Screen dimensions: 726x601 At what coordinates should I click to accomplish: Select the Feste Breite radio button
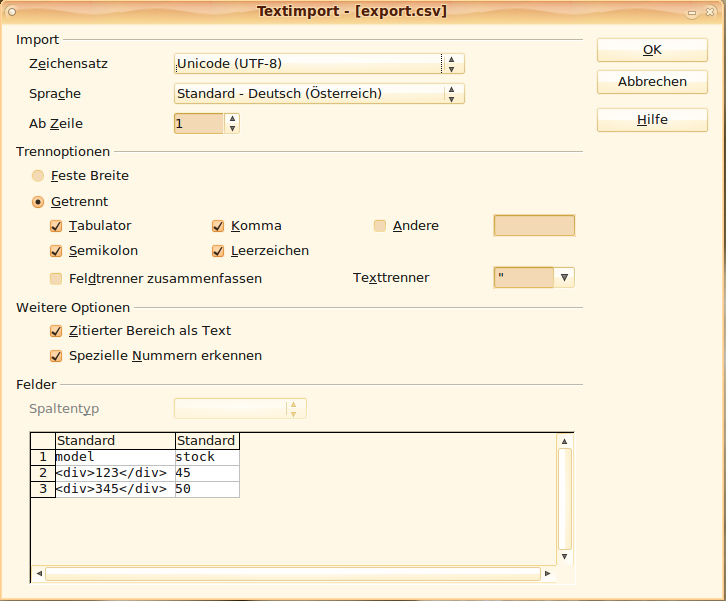pos(38,176)
